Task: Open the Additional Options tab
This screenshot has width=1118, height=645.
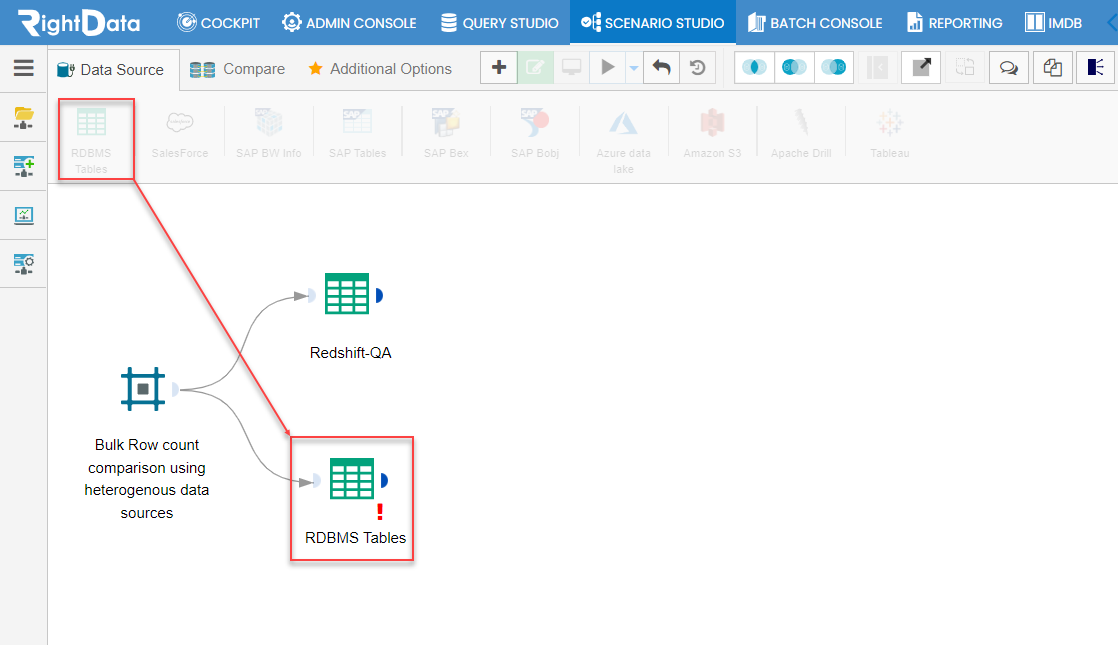Action: [x=380, y=69]
